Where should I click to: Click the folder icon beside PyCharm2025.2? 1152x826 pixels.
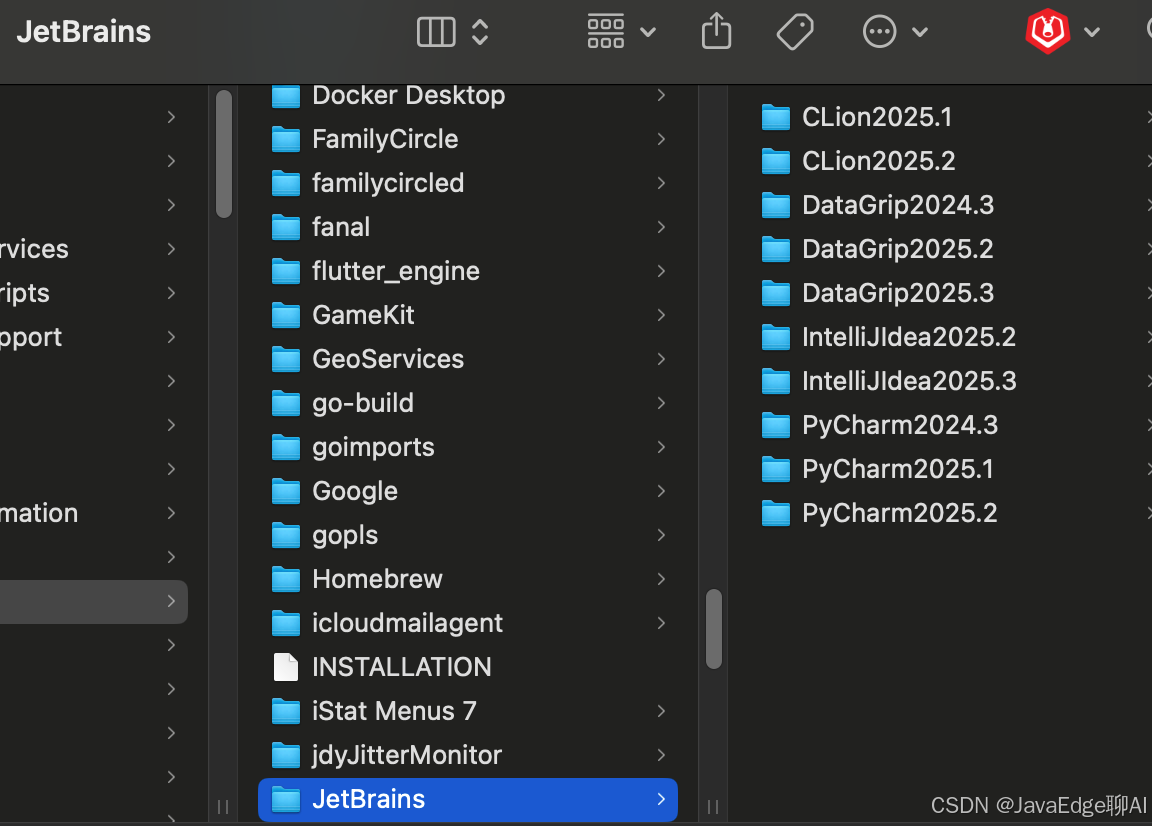(776, 514)
